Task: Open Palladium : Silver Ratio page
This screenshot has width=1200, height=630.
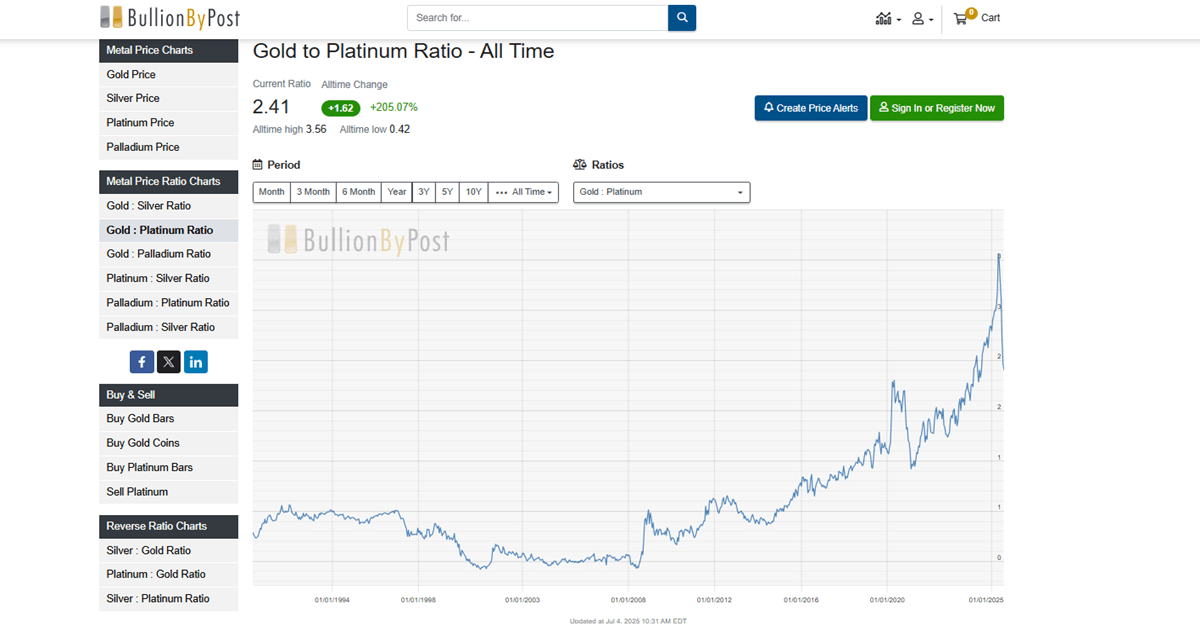Action: click(x=169, y=327)
